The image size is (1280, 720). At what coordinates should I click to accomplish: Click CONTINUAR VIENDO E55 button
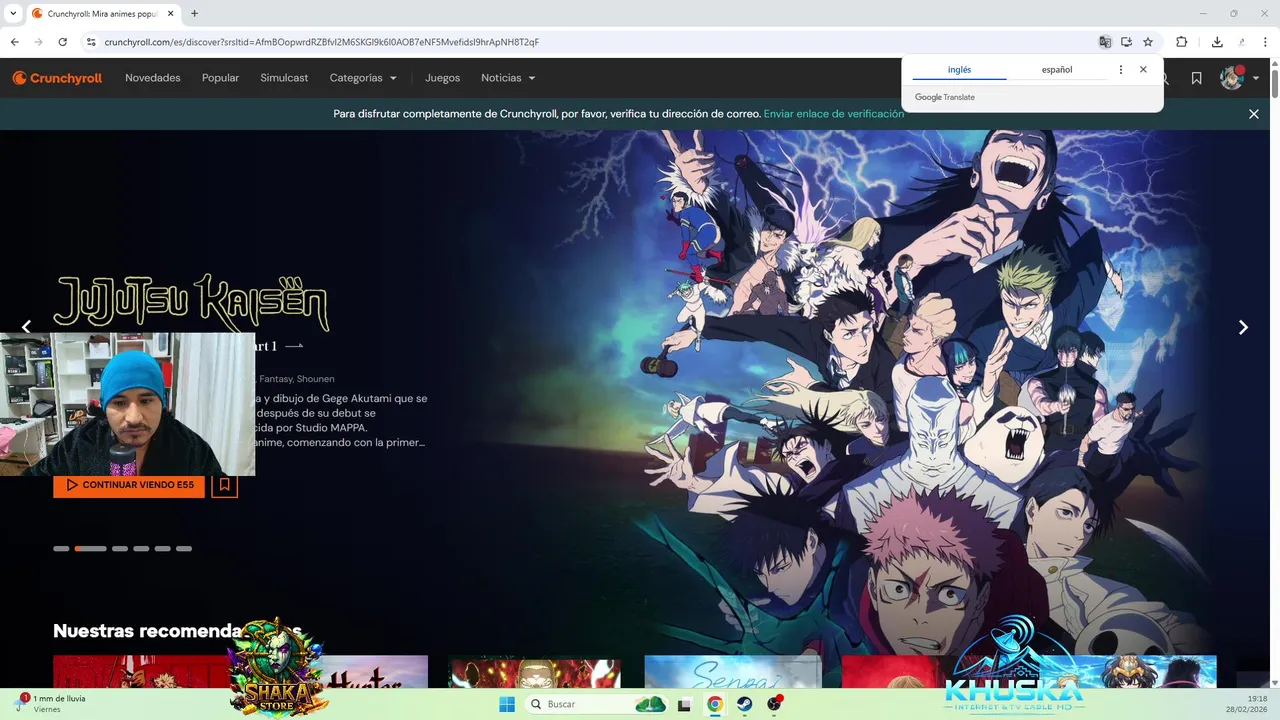pyautogui.click(x=129, y=485)
